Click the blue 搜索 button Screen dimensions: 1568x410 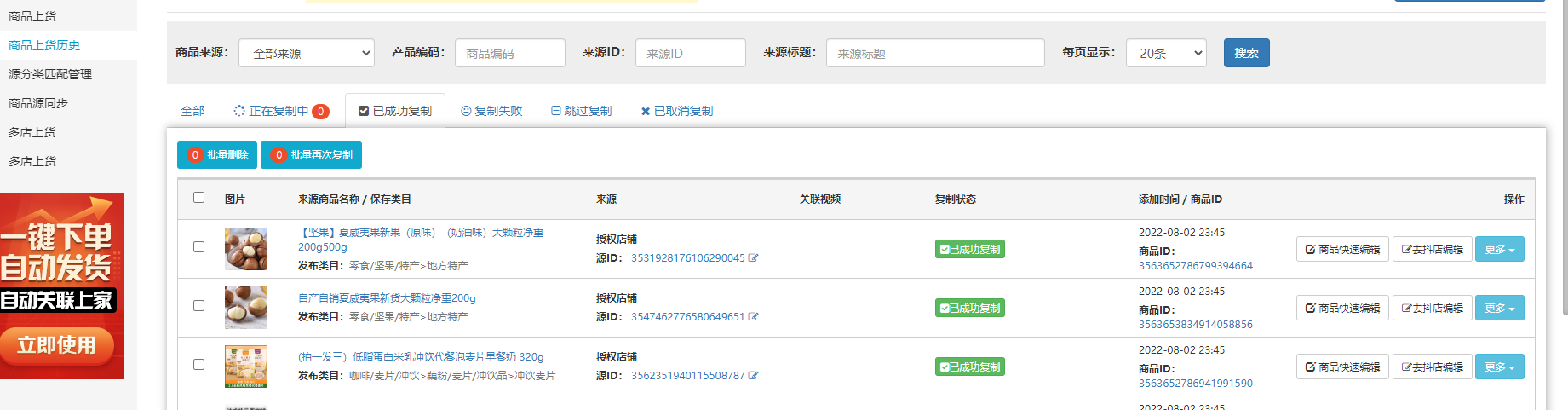pos(1246,53)
